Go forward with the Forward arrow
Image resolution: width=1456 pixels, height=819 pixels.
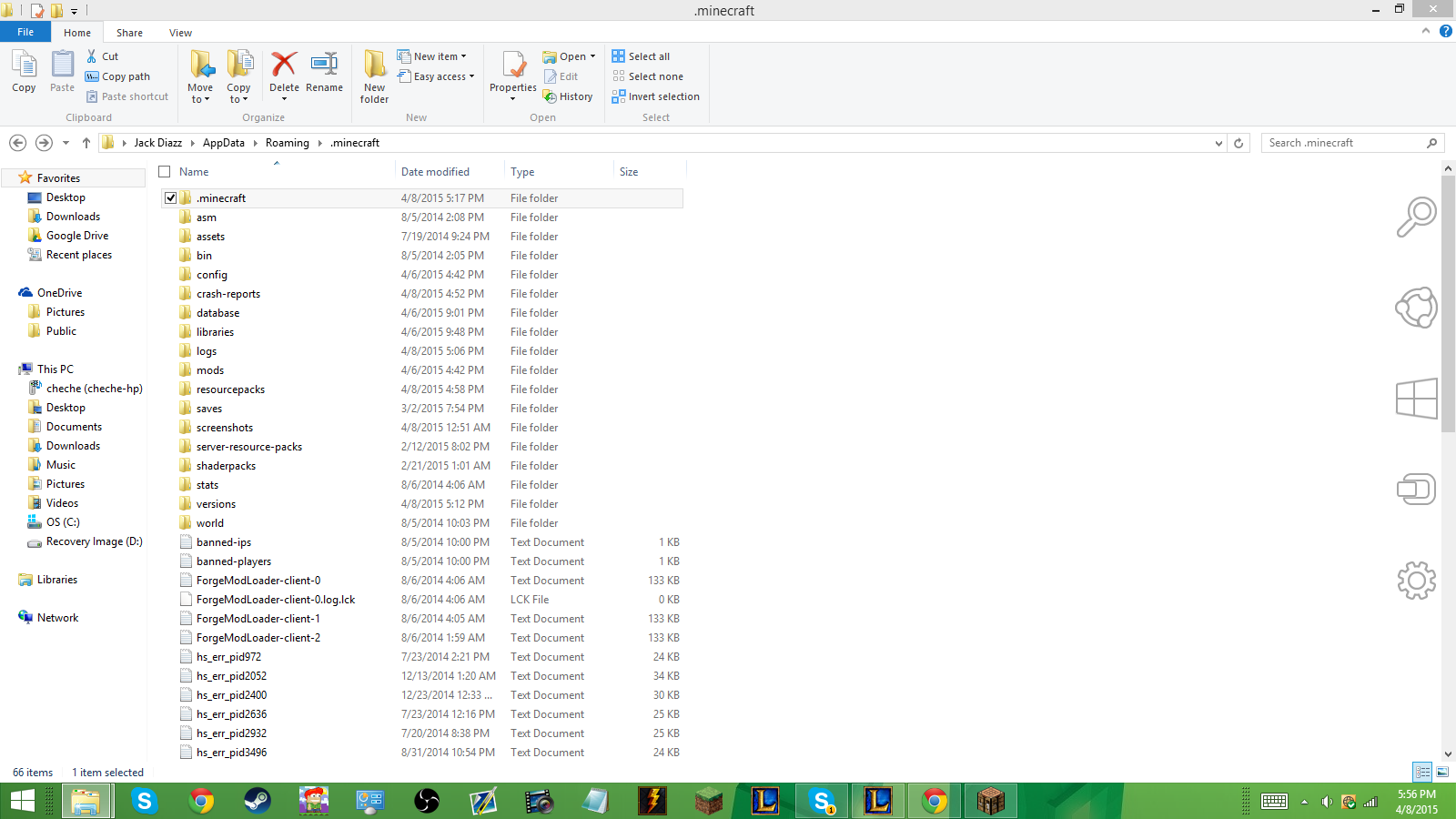coord(44,143)
